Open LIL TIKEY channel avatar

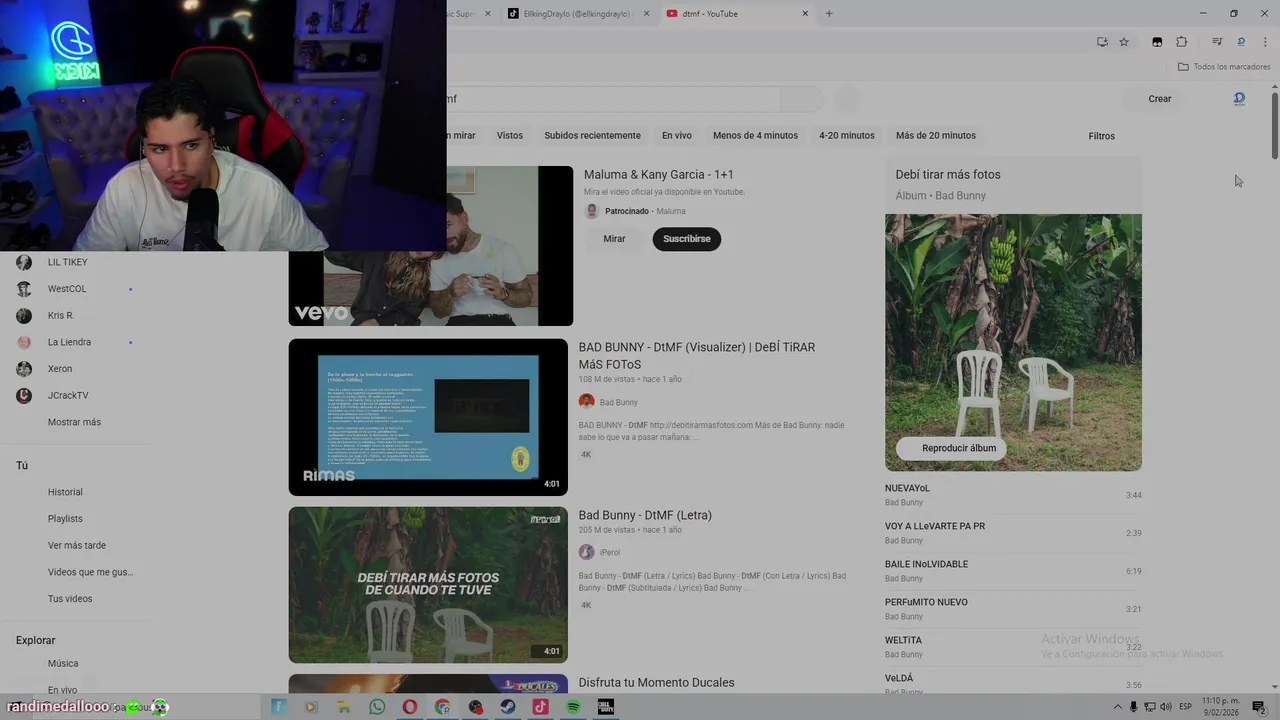point(24,262)
